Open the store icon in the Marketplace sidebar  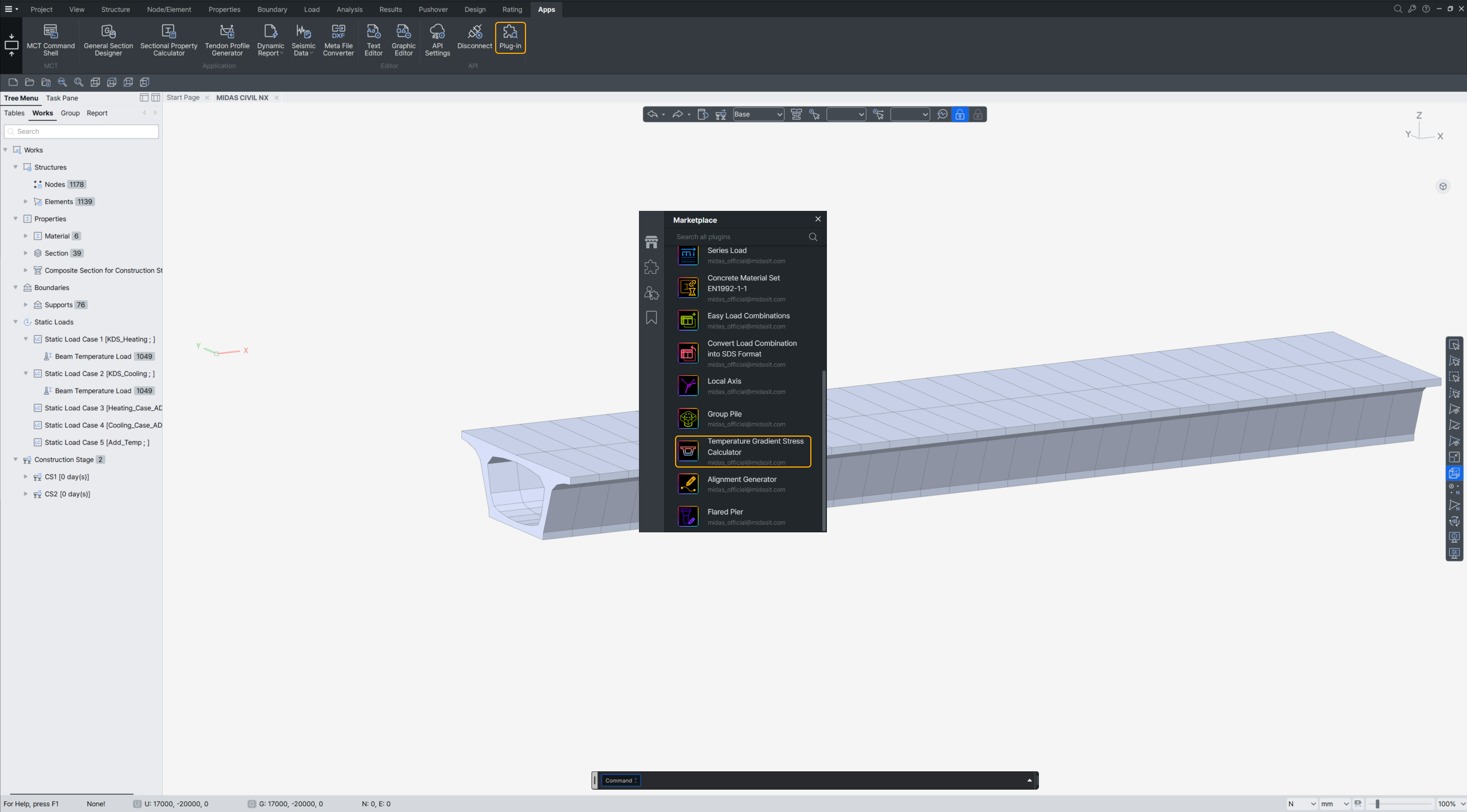coord(652,242)
